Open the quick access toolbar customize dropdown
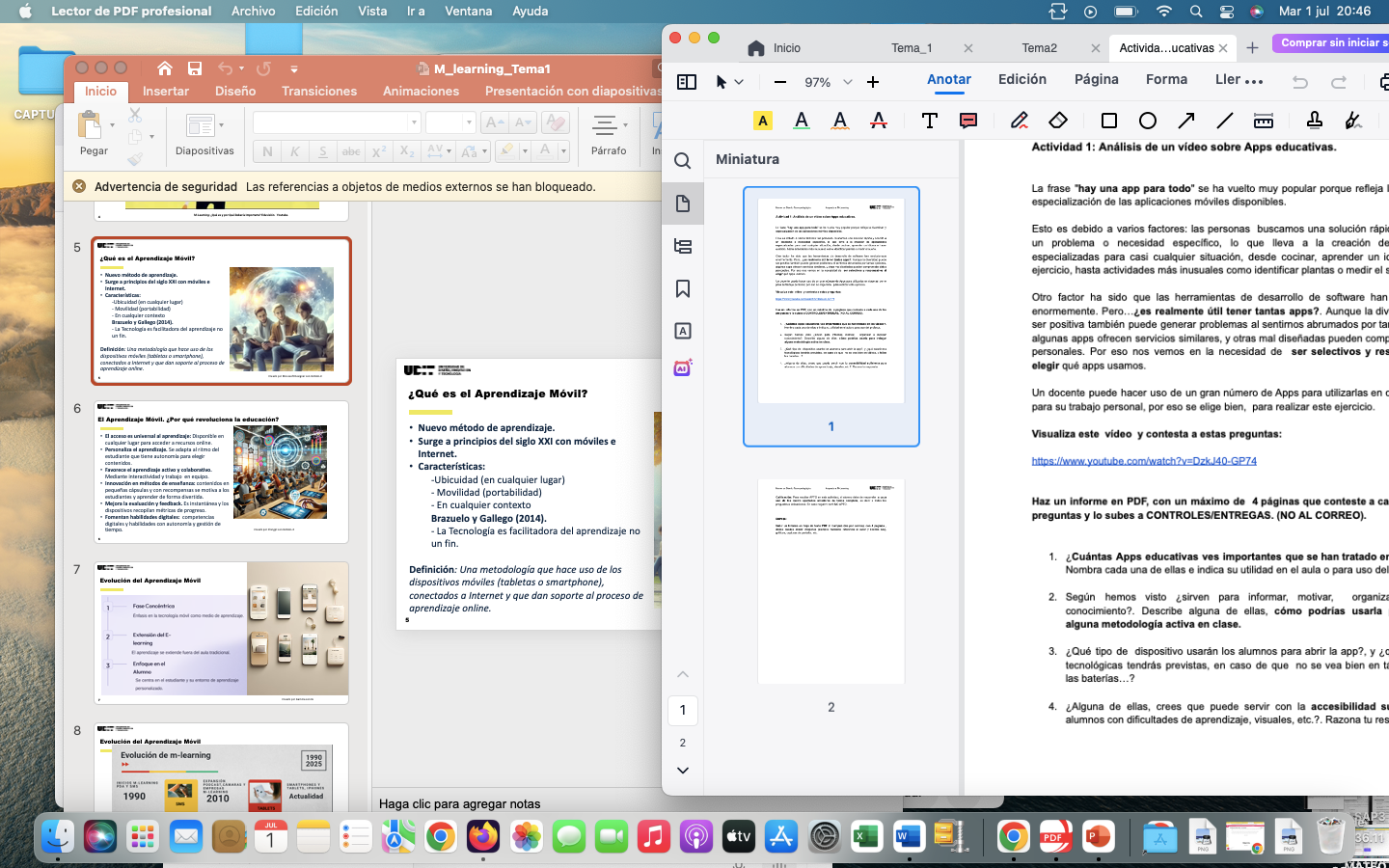Image resolution: width=1389 pixels, height=868 pixels. pos(294,68)
